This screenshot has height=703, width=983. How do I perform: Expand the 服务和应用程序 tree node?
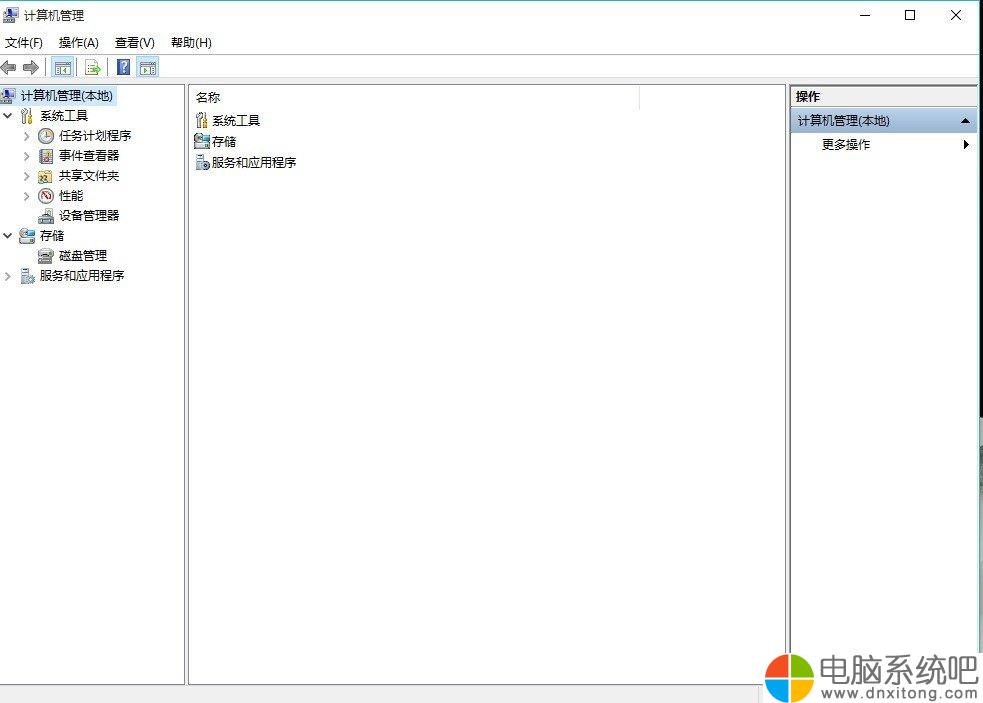coord(8,276)
